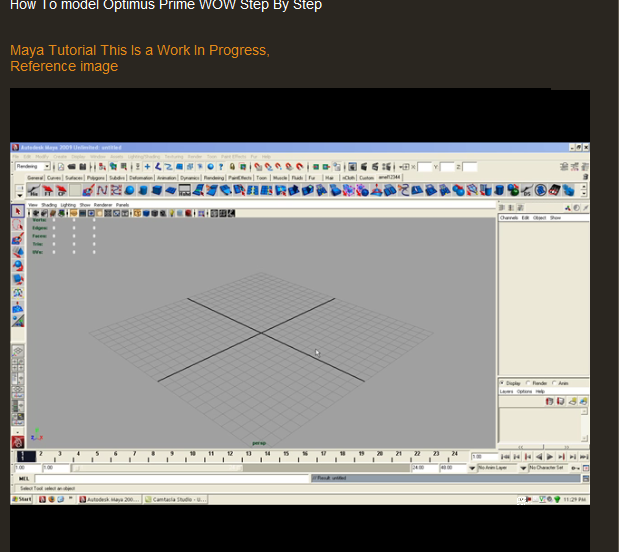Open the Panels menu in viewport panel
The width and height of the screenshot is (619, 552).
tap(122, 205)
